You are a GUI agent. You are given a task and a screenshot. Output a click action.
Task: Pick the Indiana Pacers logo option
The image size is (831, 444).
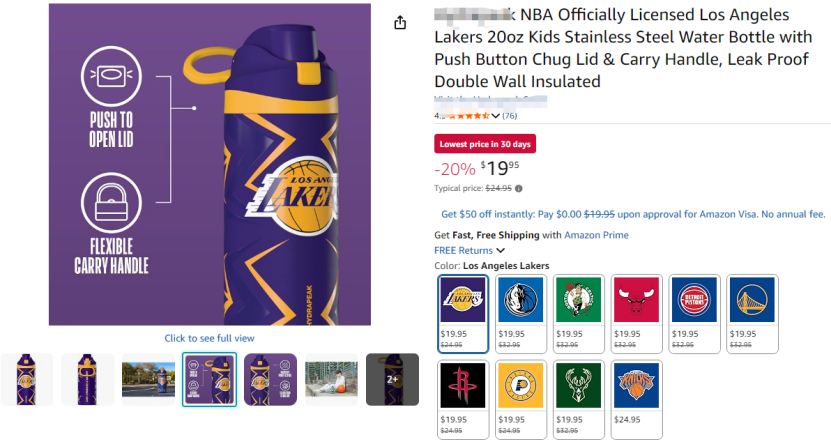(x=521, y=399)
